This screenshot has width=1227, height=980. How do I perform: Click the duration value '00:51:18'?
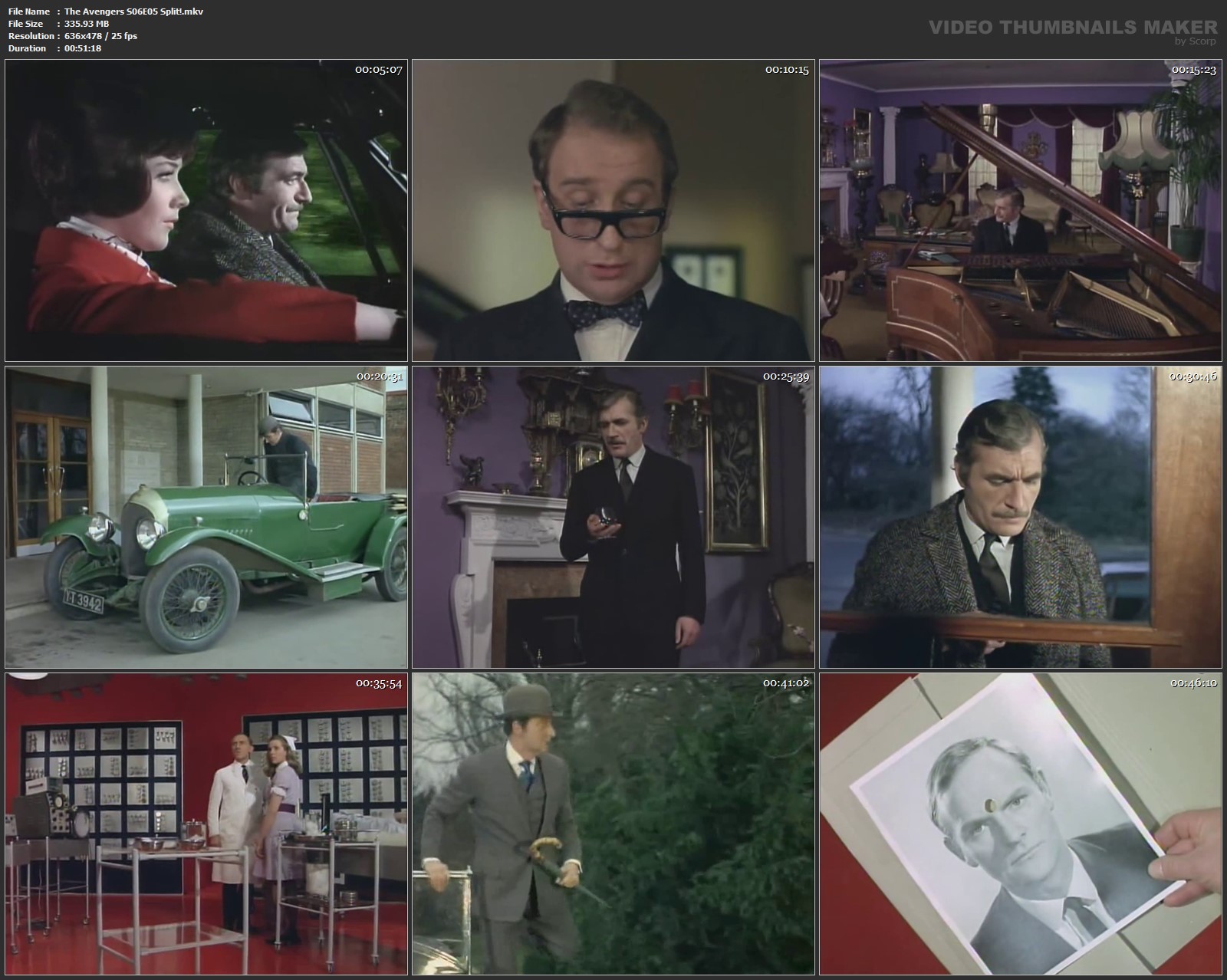point(83,48)
